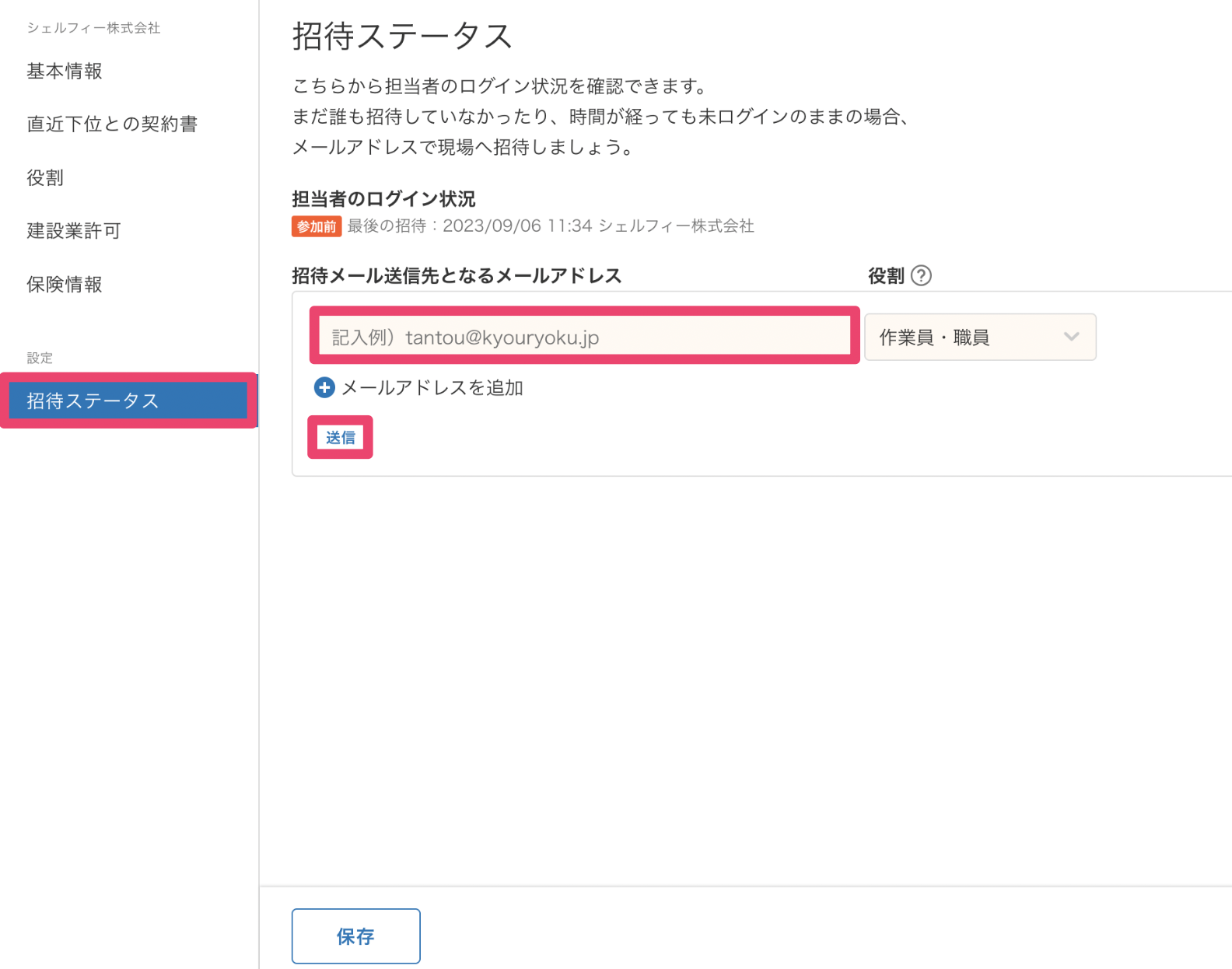
Task: Navigate to 保険情報 in the sidebar
Action: point(65,285)
